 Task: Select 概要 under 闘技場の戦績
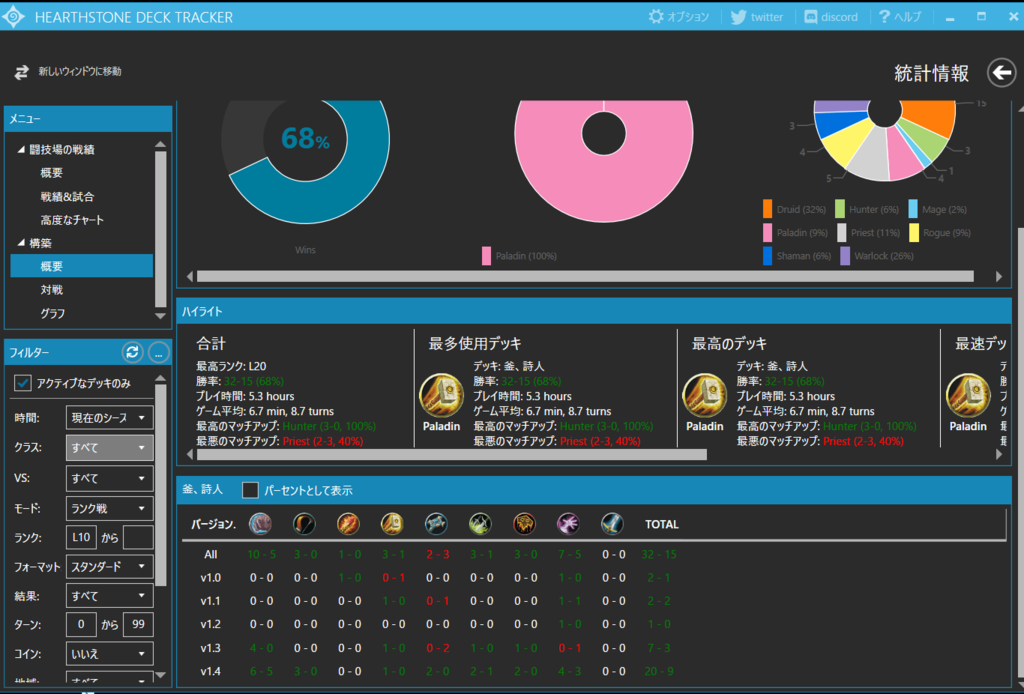(52, 173)
